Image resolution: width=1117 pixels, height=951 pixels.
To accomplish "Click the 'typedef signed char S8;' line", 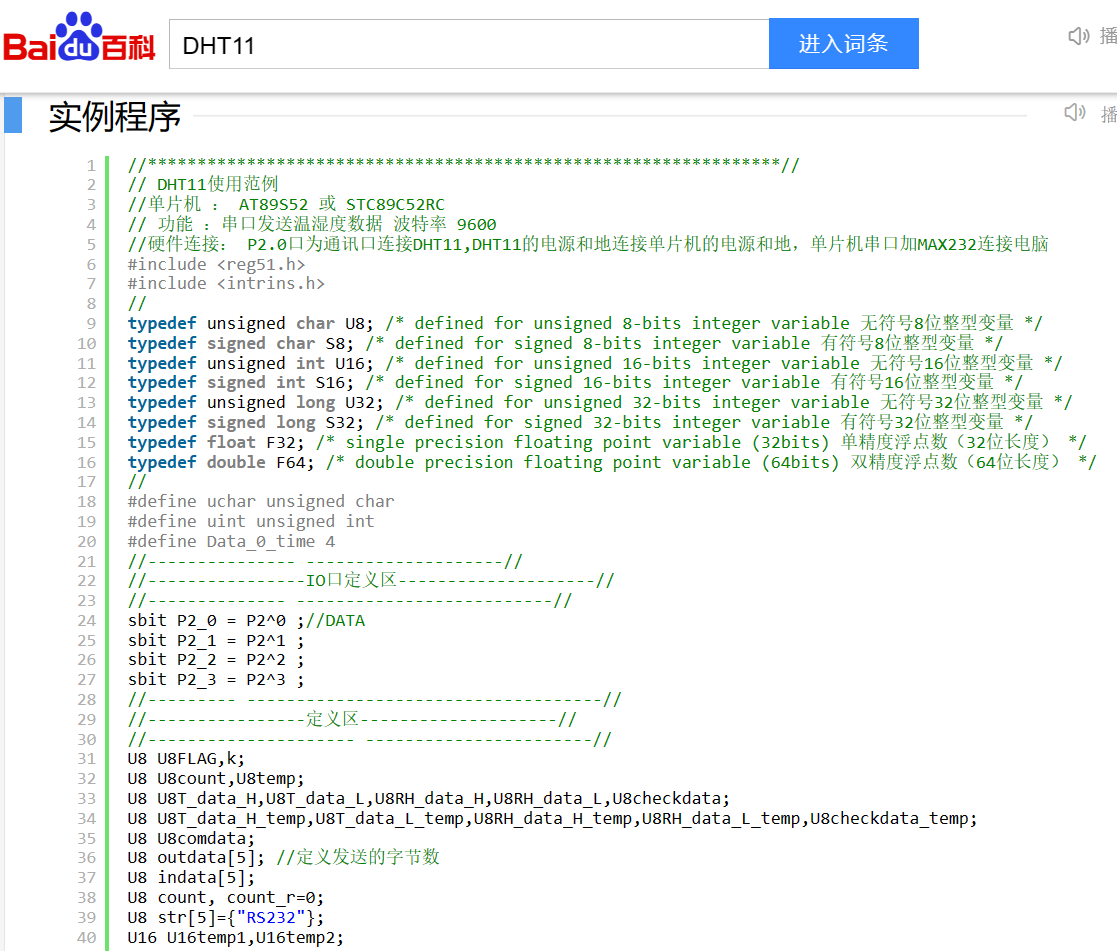I will tap(566, 343).
